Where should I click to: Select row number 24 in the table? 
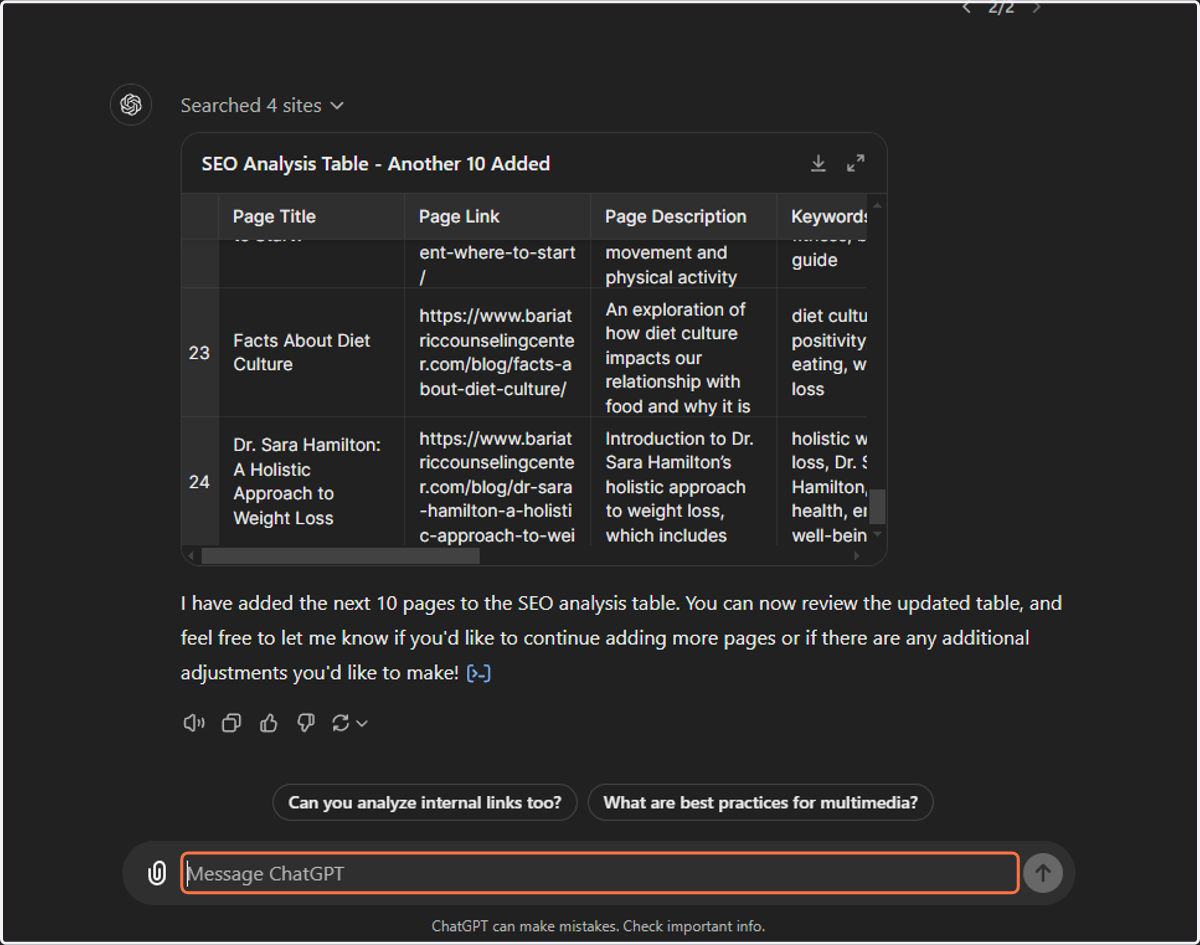(x=200, y=481)
